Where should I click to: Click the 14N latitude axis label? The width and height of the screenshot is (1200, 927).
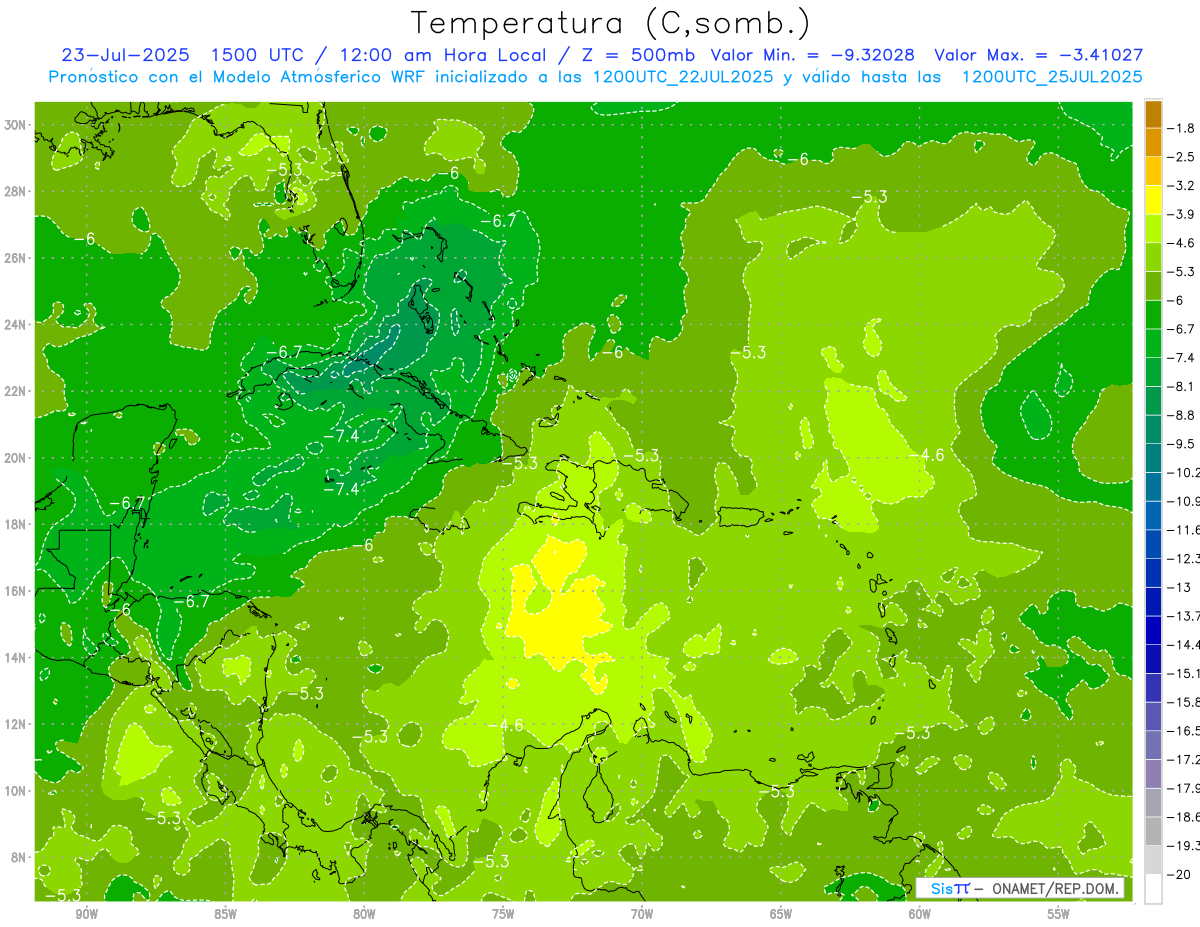16,657
